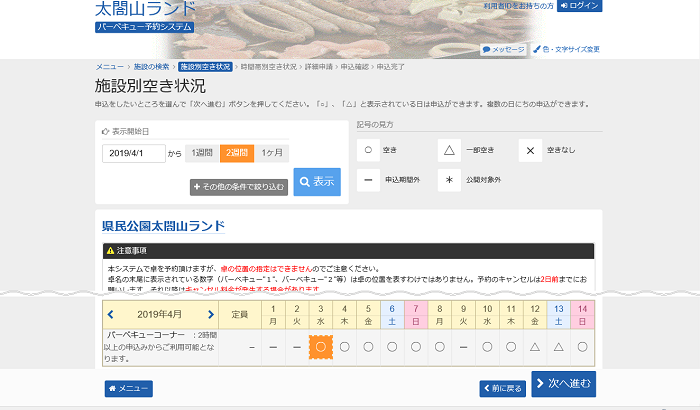Click the 公開対象外 asterisk legend icon
Viewport: 700px width, 410px height.
click(449, 180)
